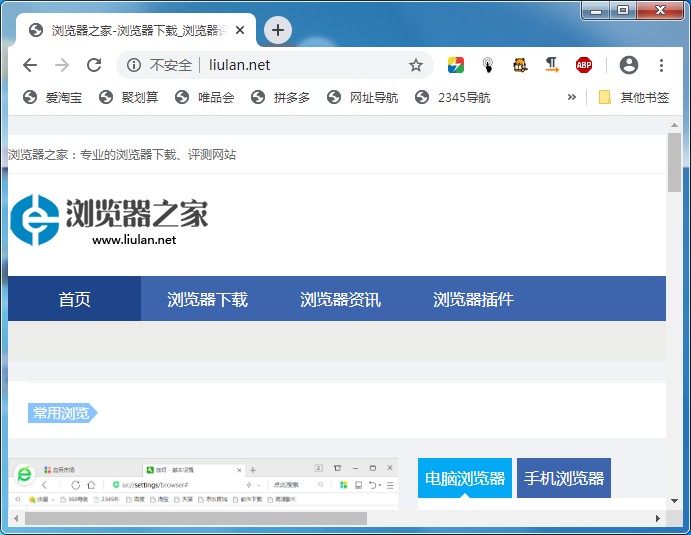The image size is (691, 535).
Task: Open the 浏览器插件 navigation item
Action: (x=473, y=299)
